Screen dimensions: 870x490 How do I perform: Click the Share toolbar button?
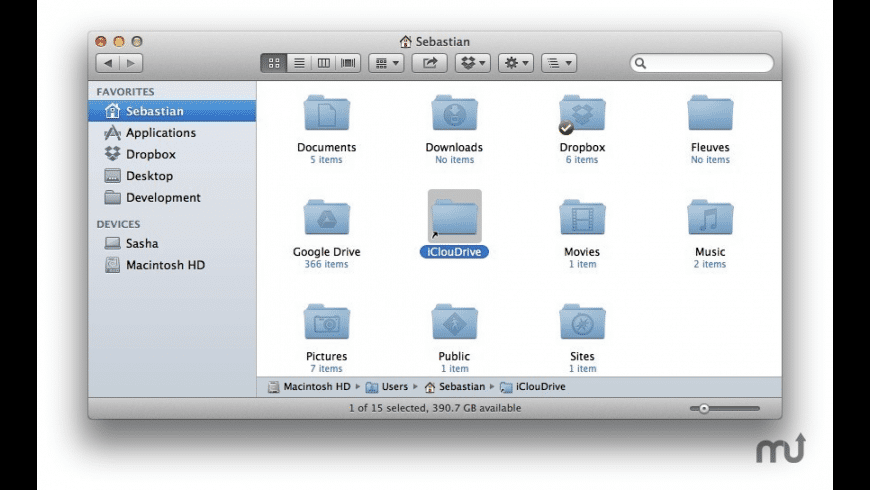click(430, 63)
